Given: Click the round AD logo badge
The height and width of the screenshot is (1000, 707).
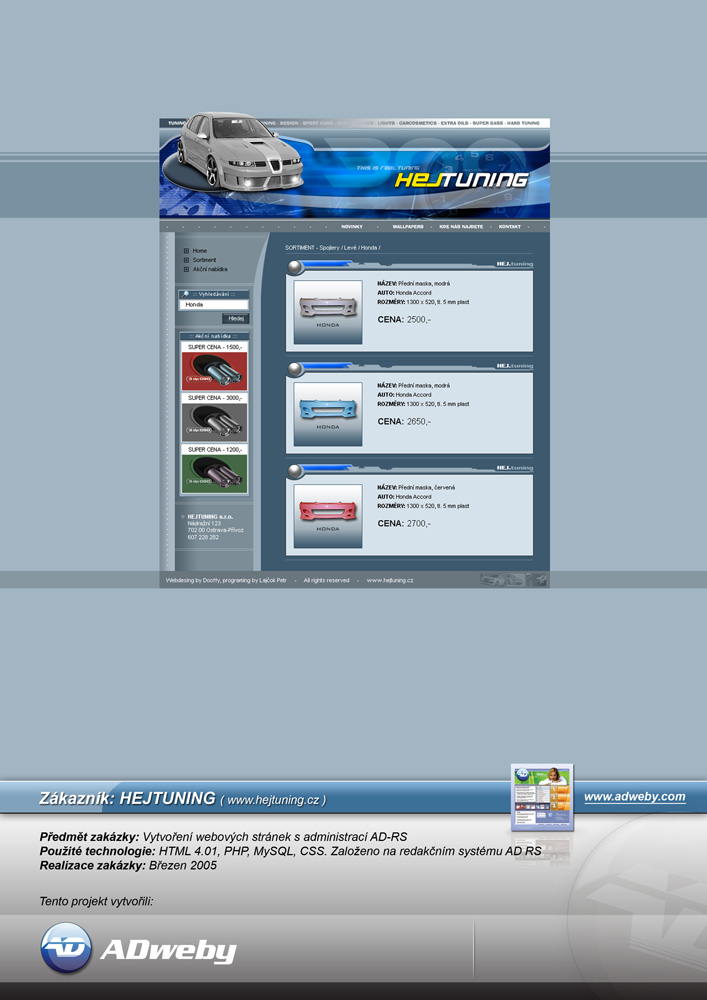Looking at the screenshot, I should (x=66, y=948).
